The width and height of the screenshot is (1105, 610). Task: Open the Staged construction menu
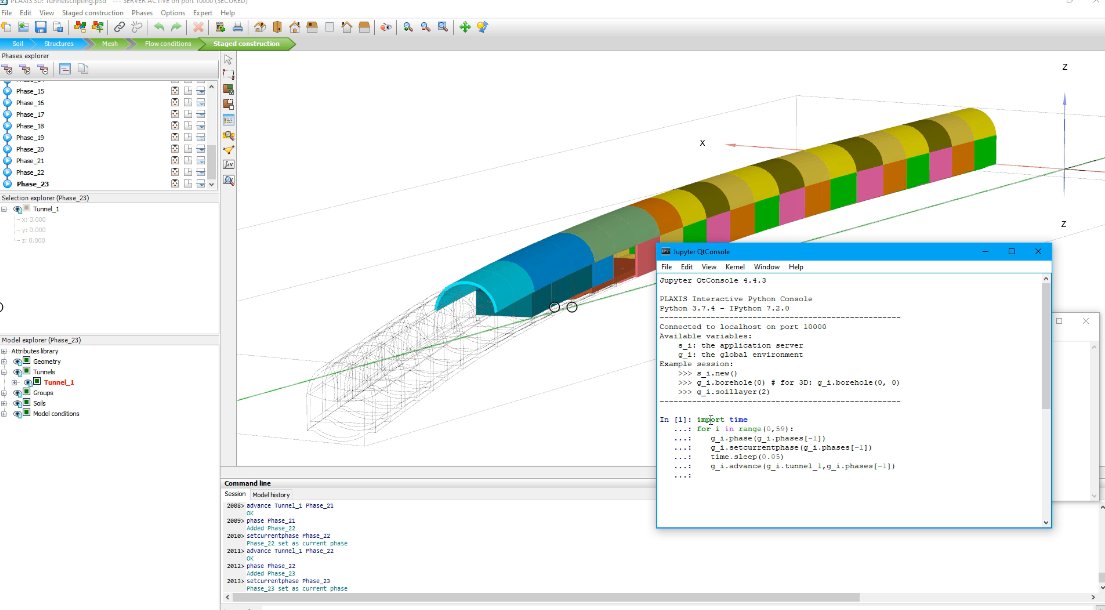[92, 13]
